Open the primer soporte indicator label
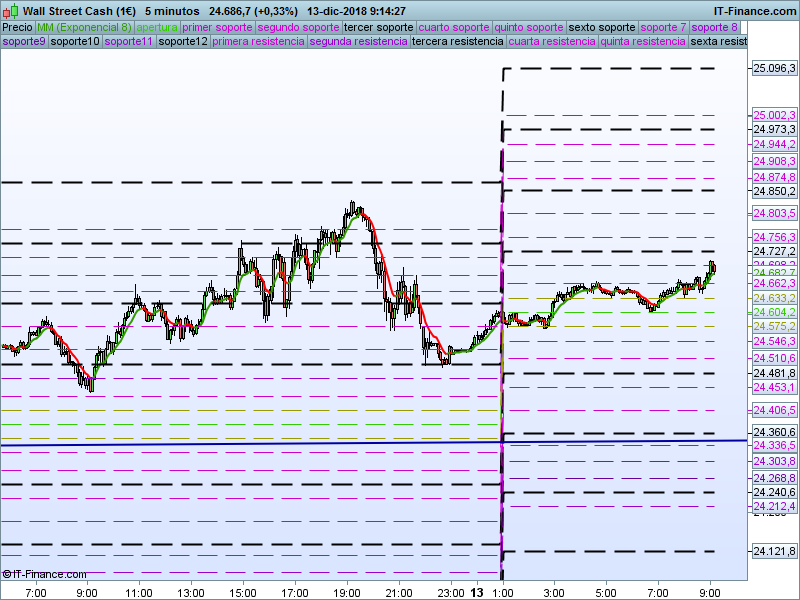 [x=217, y=28]
